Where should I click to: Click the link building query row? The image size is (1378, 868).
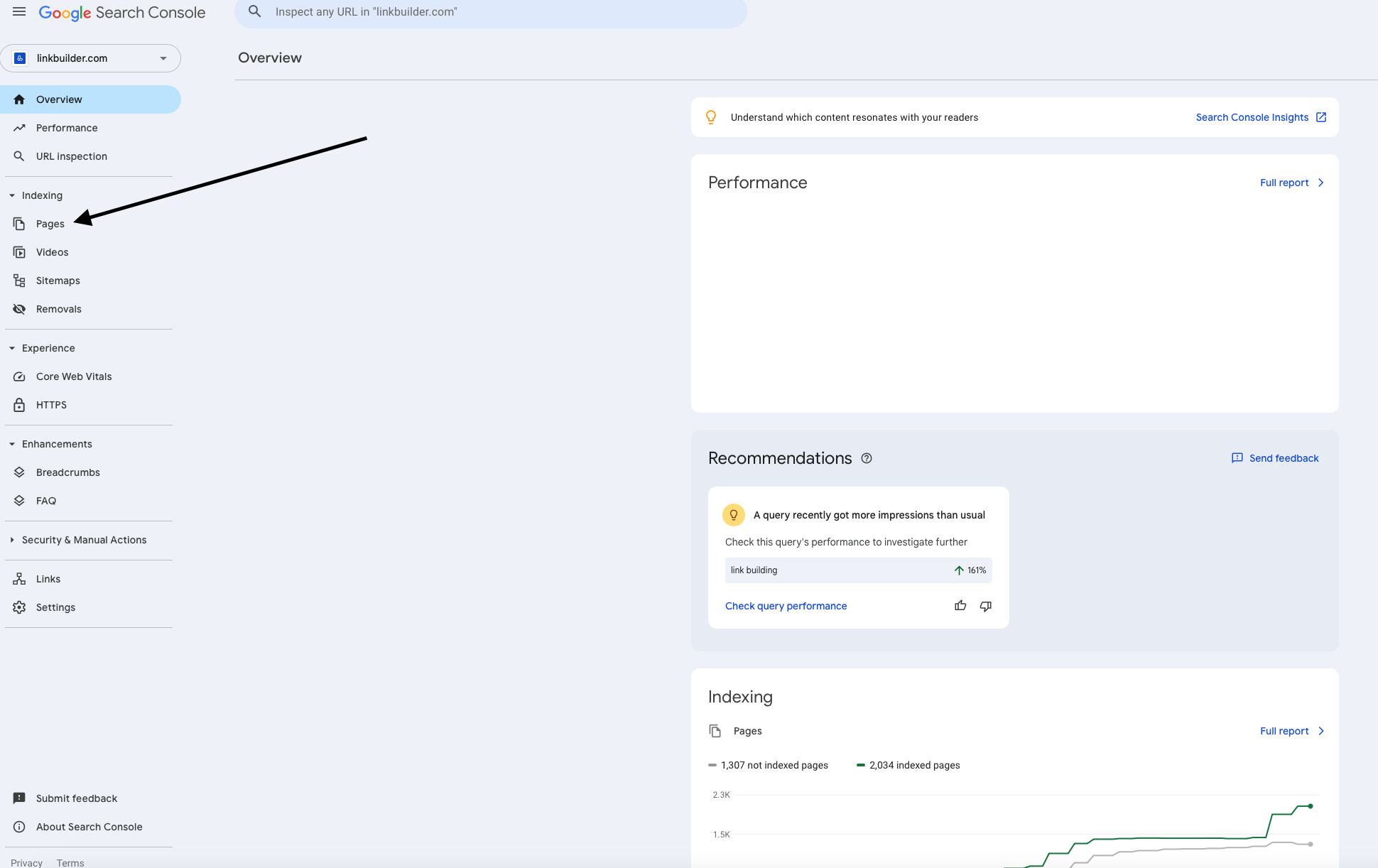pos(858,570)
